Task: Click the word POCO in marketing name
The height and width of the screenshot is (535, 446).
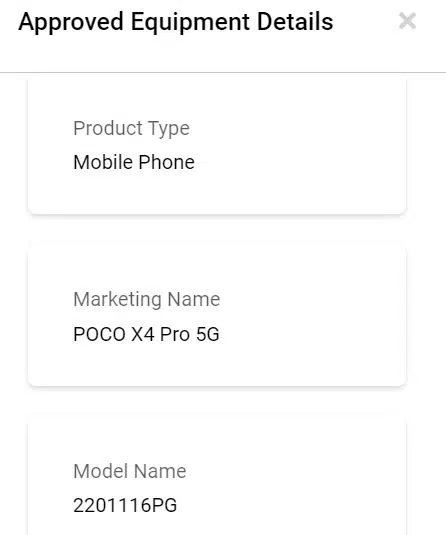Action: [x=99, y=334]
